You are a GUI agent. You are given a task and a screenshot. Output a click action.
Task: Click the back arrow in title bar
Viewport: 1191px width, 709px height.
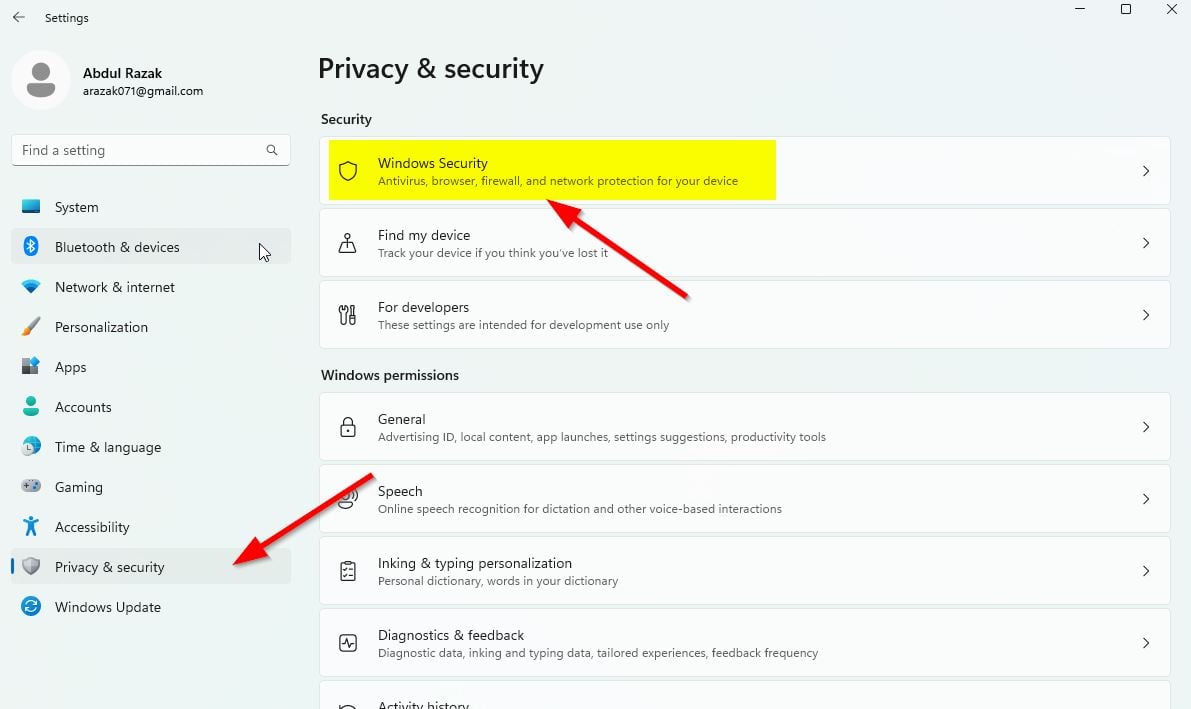(x=19, y=17)
